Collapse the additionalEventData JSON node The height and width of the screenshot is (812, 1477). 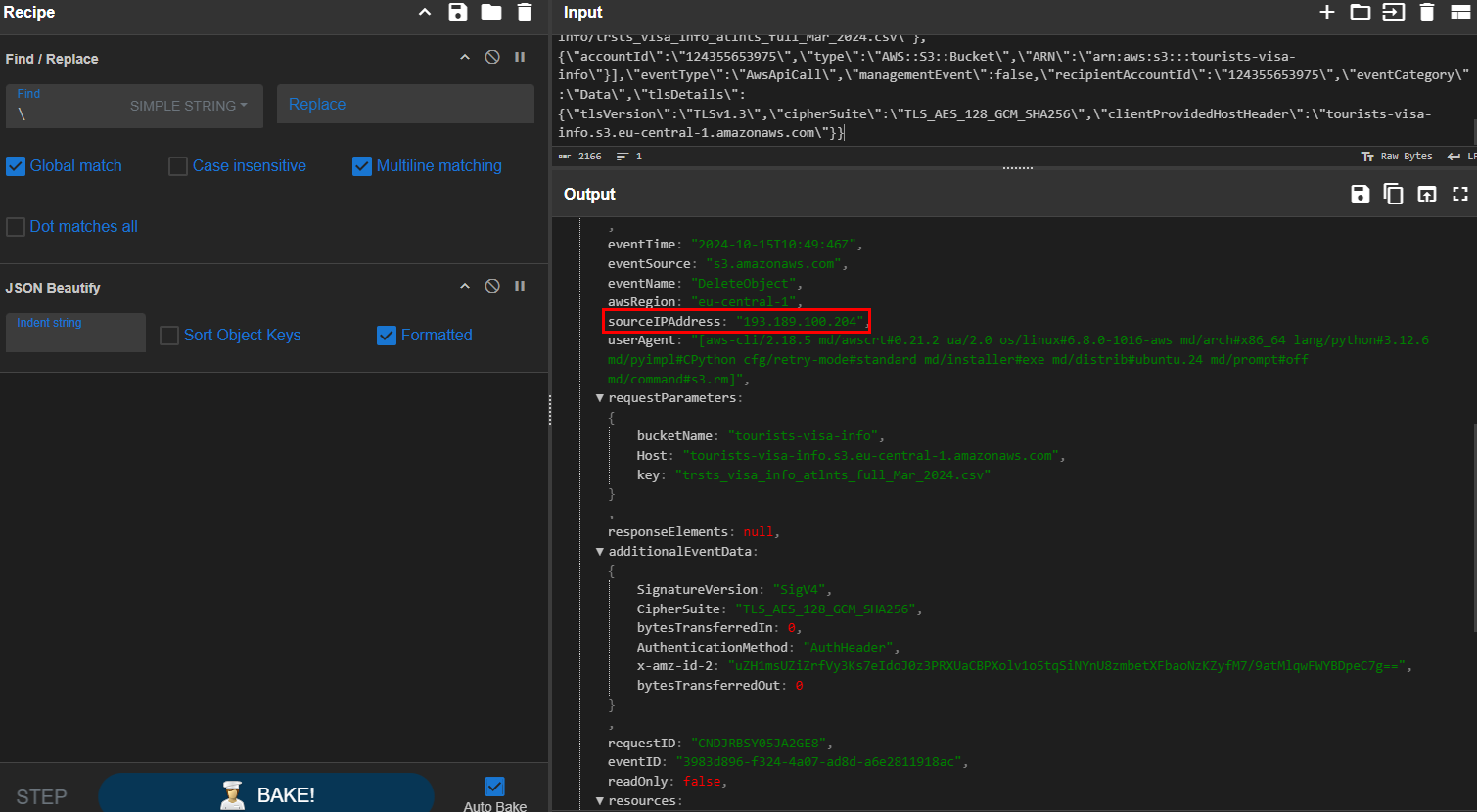tap(600, 552)
